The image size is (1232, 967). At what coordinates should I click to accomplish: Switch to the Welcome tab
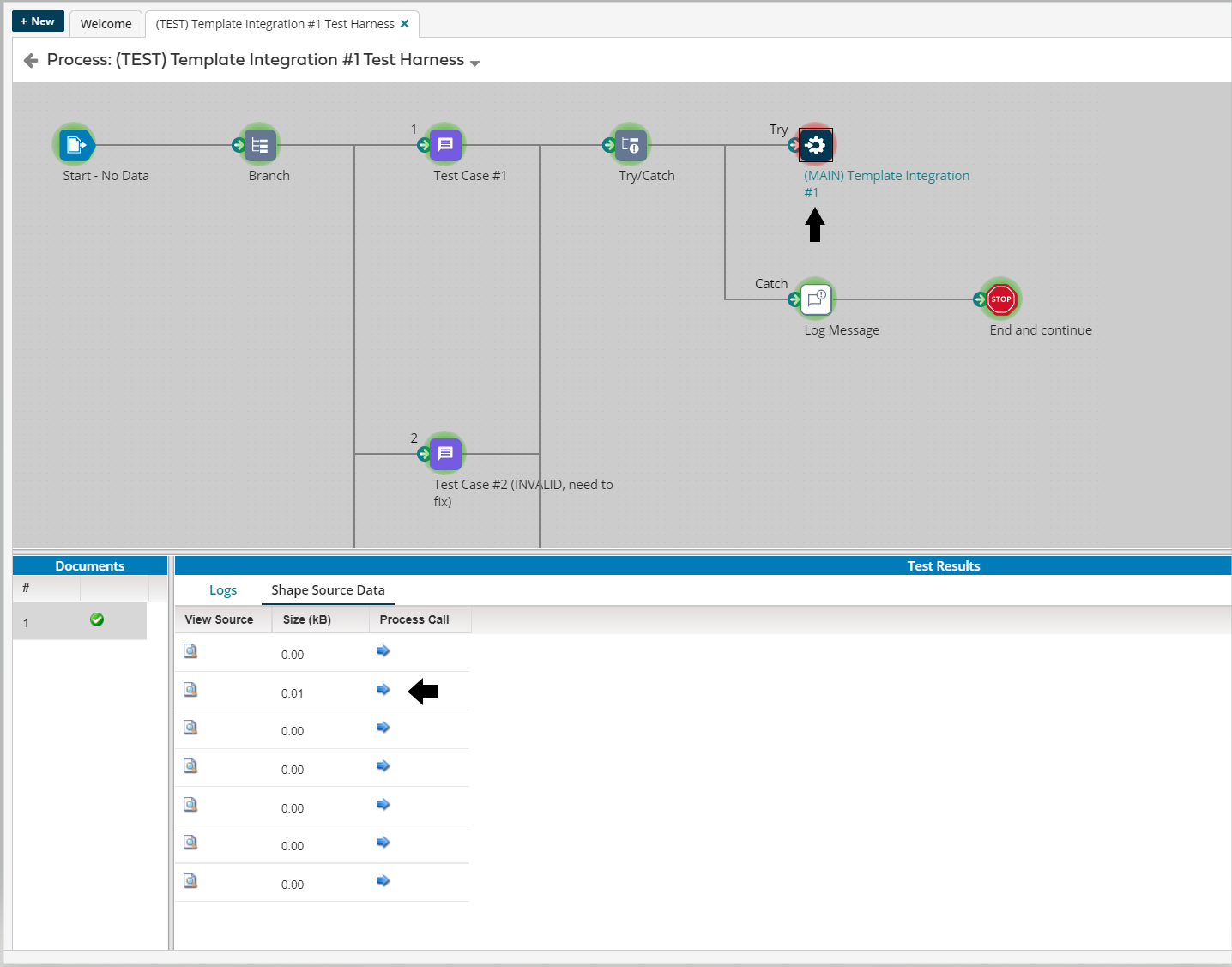pyautogui.click(x=106, y=24)
